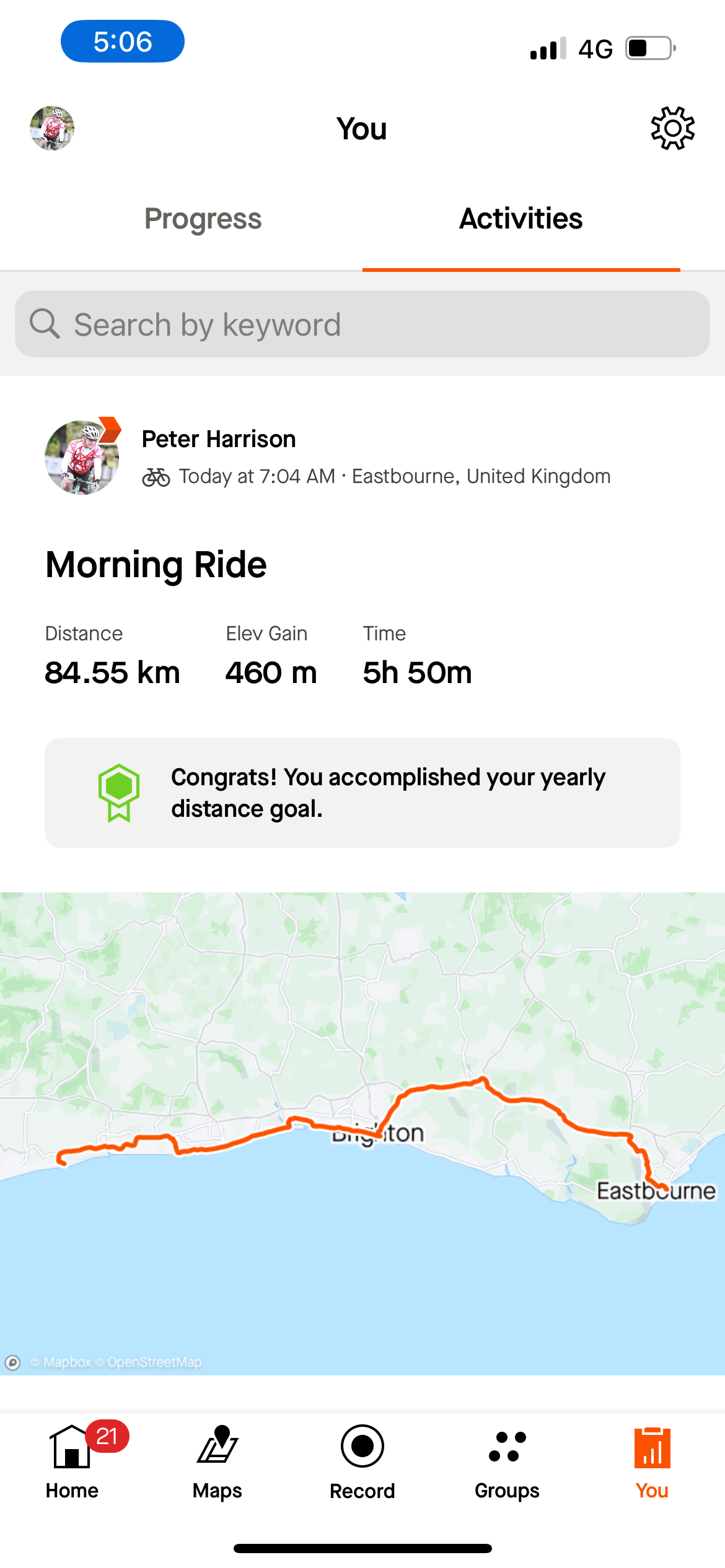725x1568 pixels.
Task: Tap the Peter Harrison athlete name
Action: (x=219, y=439)
